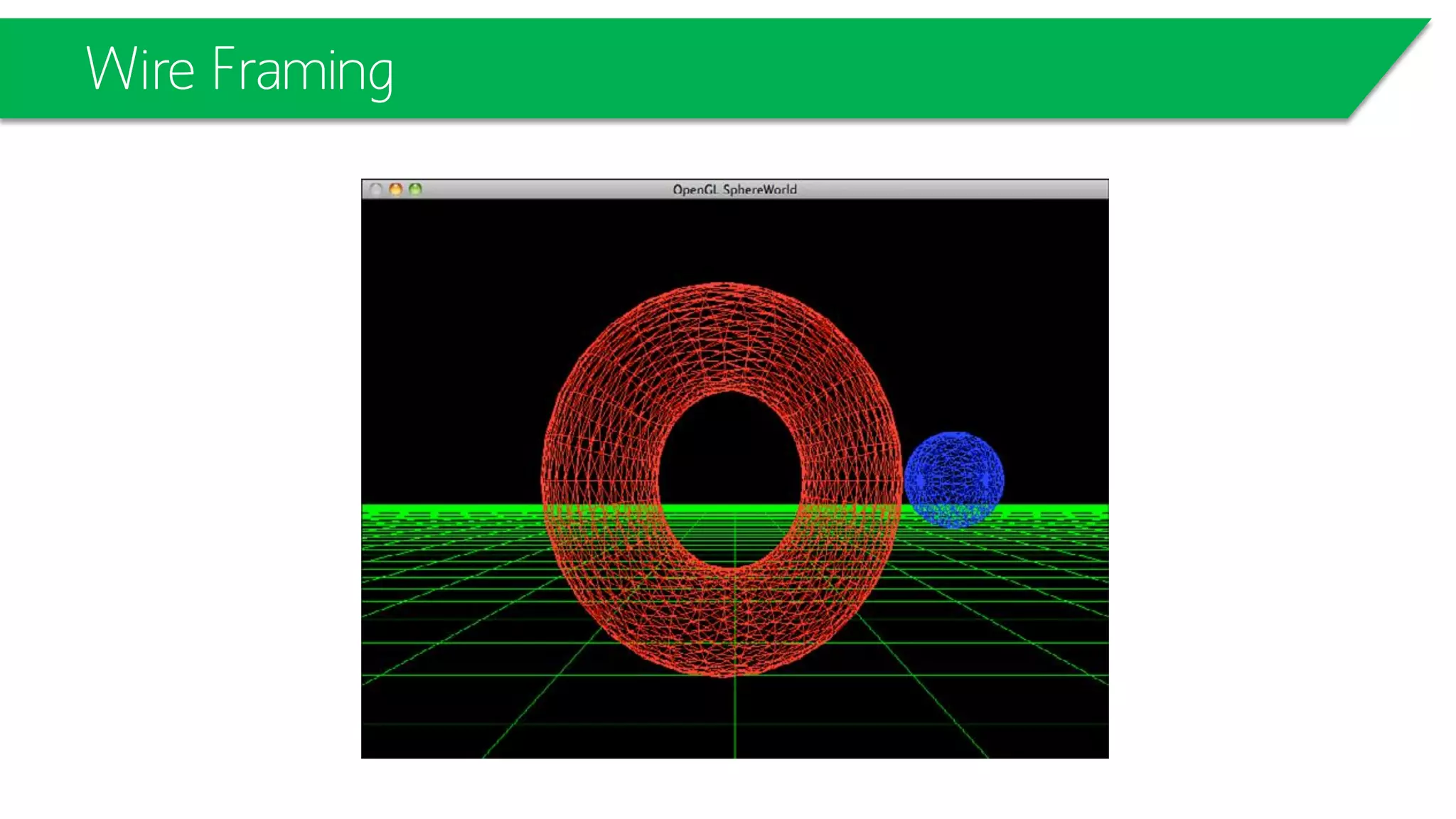Click the gray close button of SphereWorld window
The height and width of the screenshot is (819, 1456).
(377, 189)
